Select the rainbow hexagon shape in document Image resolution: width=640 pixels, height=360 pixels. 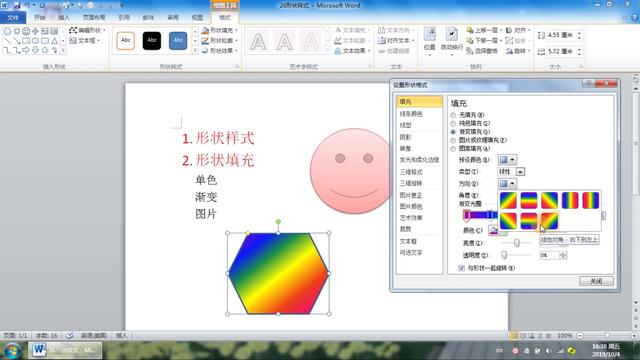coord(278,273)
